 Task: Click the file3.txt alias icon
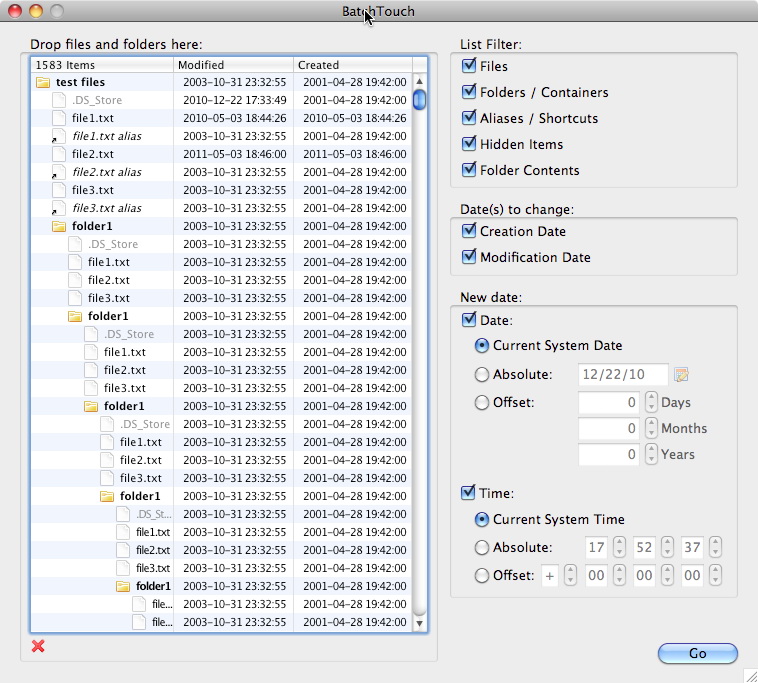[x=58, y=208]
